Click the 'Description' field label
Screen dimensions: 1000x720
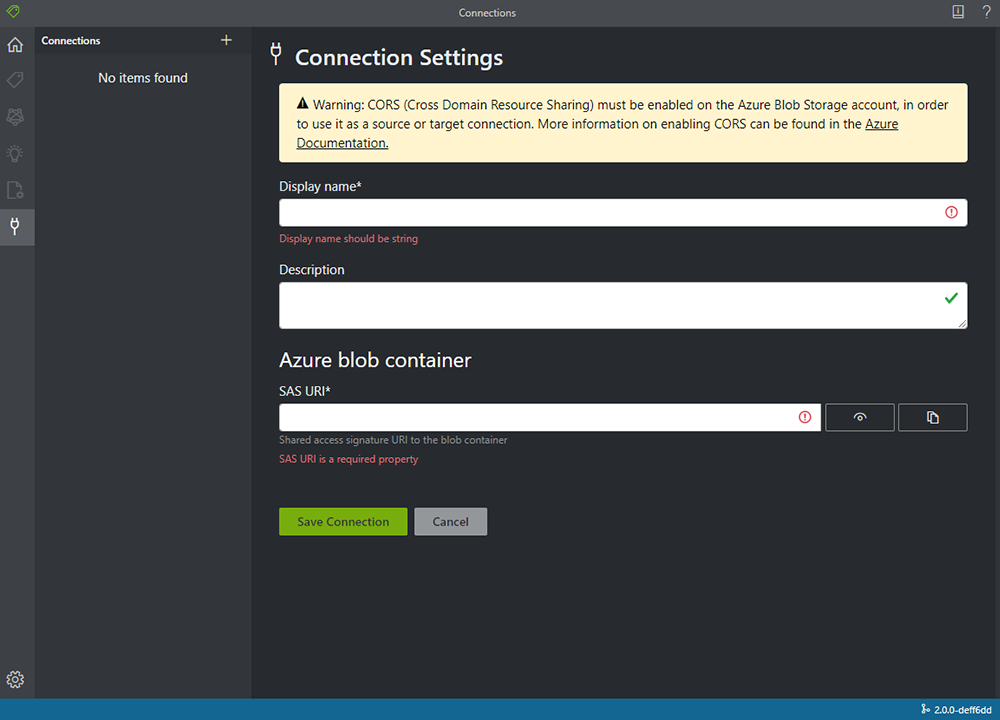(312, 270)
